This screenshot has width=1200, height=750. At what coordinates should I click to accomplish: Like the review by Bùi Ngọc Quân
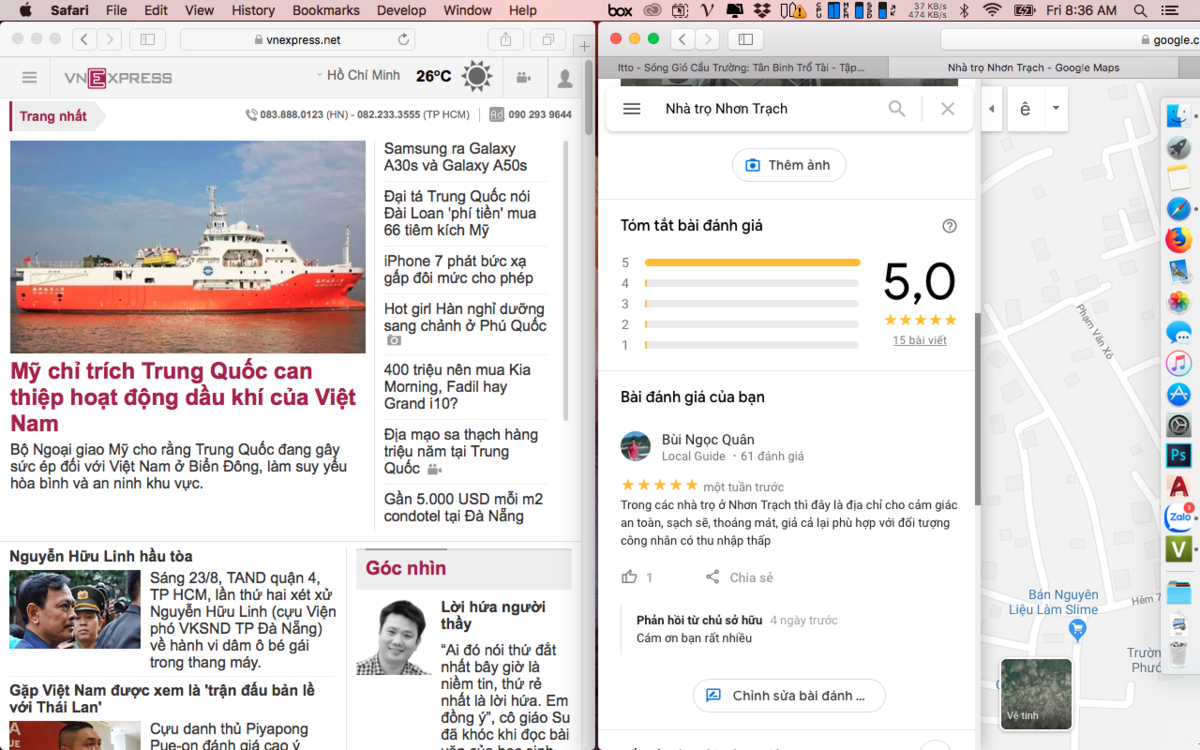point(629,577)
